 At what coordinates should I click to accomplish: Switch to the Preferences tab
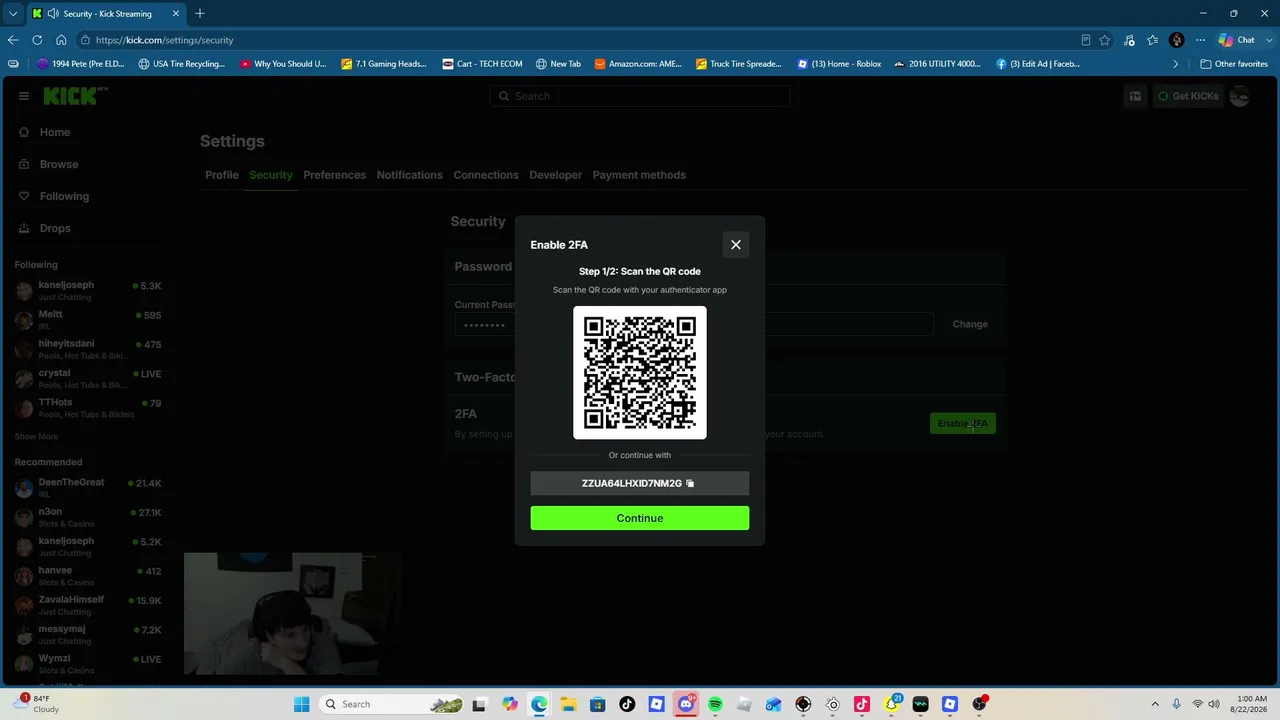(334, 175)
